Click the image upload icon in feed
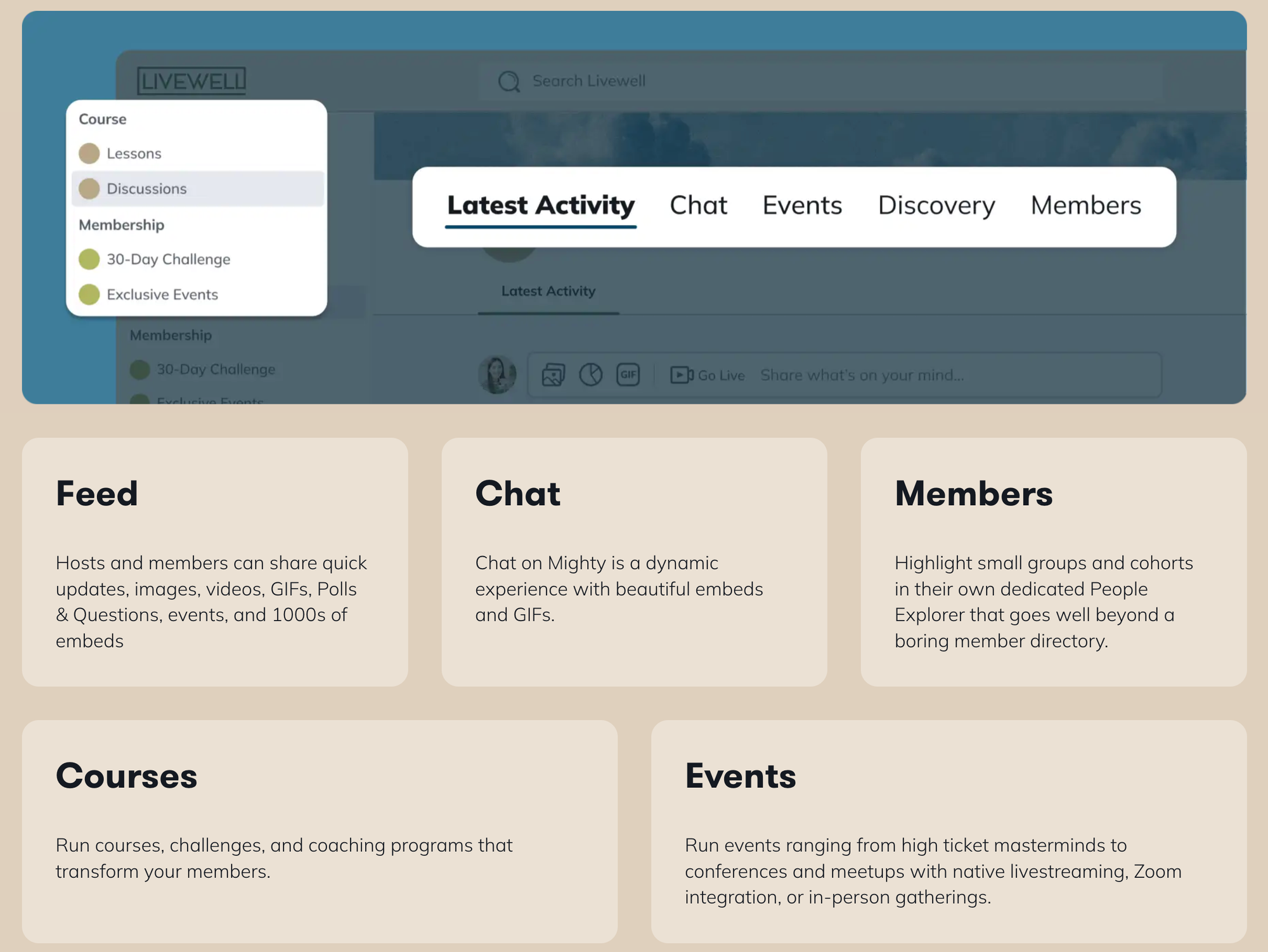Screen dimensions: 1268x952 pyautogui.click(x=551, y=375)
